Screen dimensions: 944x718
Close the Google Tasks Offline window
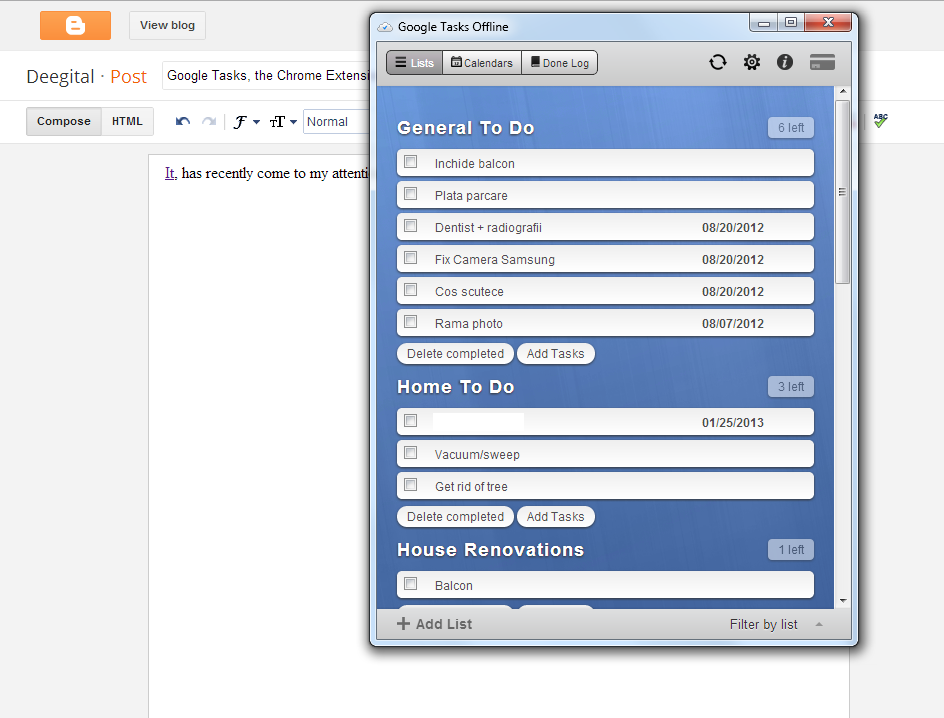click(828, 23)
